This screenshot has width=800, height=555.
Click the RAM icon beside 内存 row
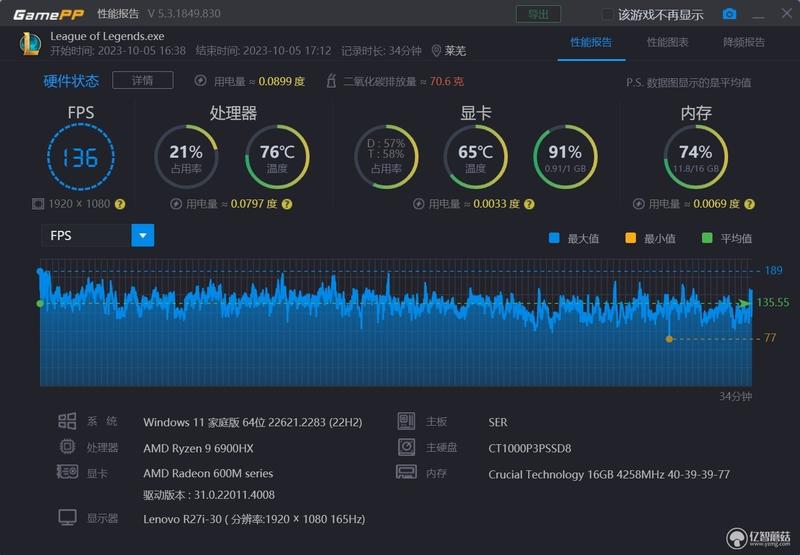(x=406, y=472)
